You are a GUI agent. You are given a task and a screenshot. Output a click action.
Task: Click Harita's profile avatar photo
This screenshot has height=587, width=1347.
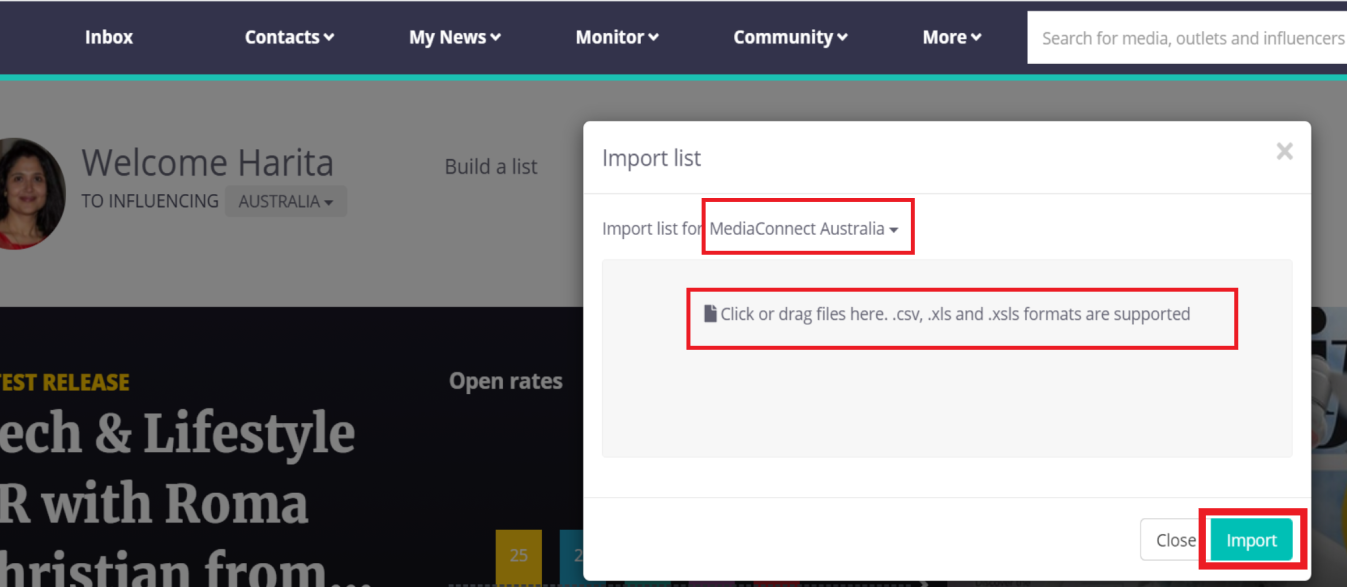coord(28,193)
